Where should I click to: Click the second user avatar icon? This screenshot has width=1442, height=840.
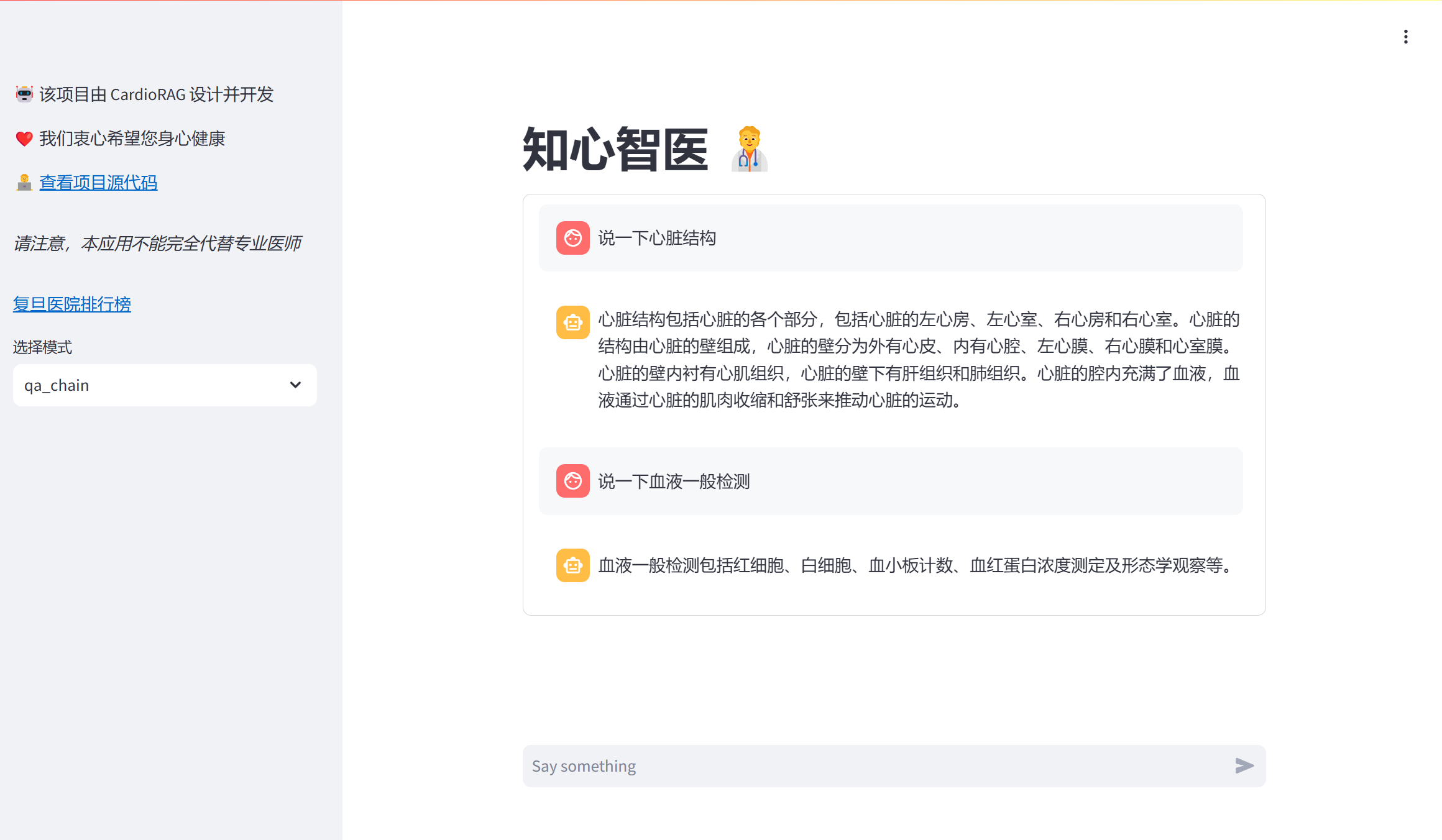point(572,481)
